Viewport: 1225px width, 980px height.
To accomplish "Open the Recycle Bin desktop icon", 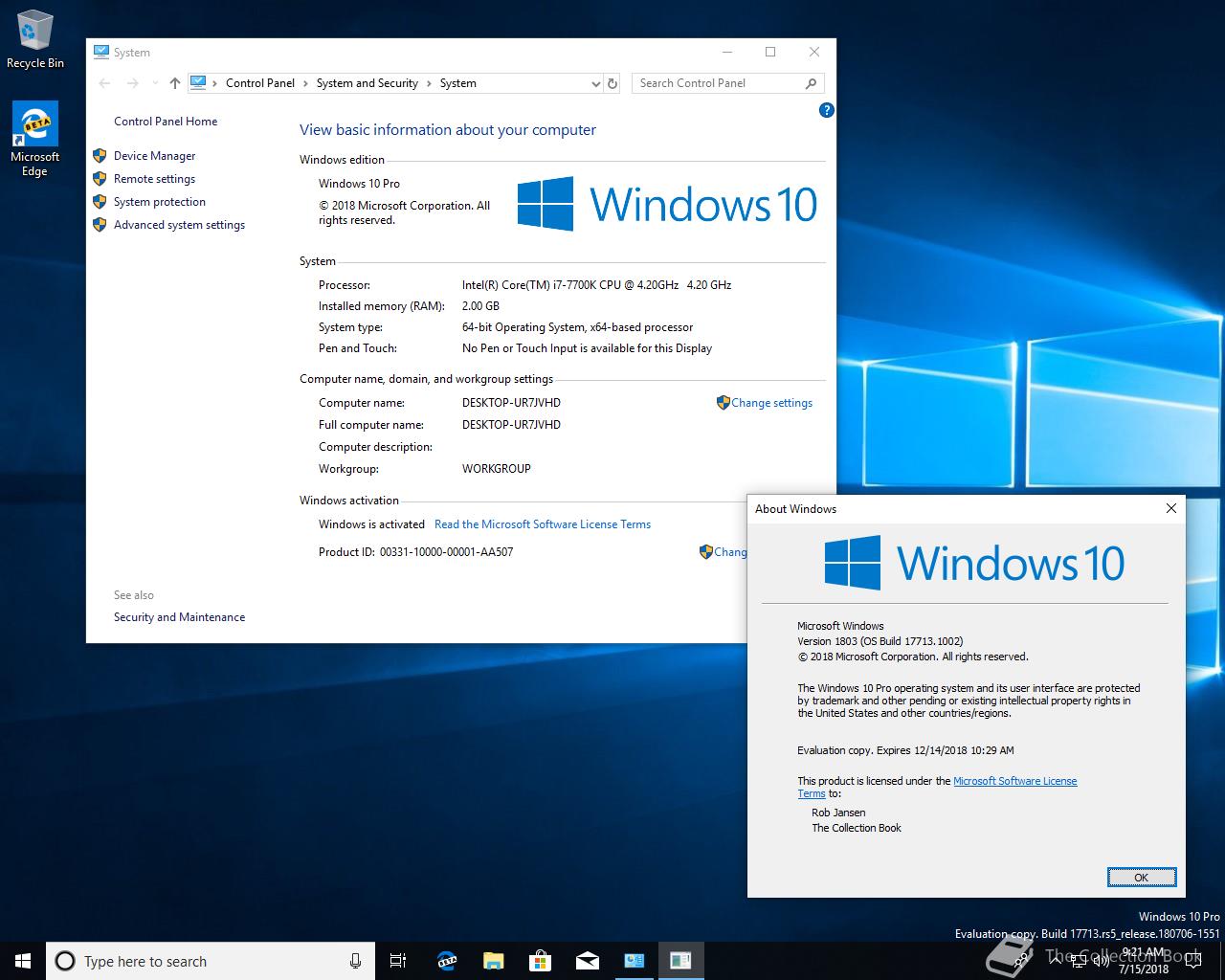I will (x=34, y=38).
